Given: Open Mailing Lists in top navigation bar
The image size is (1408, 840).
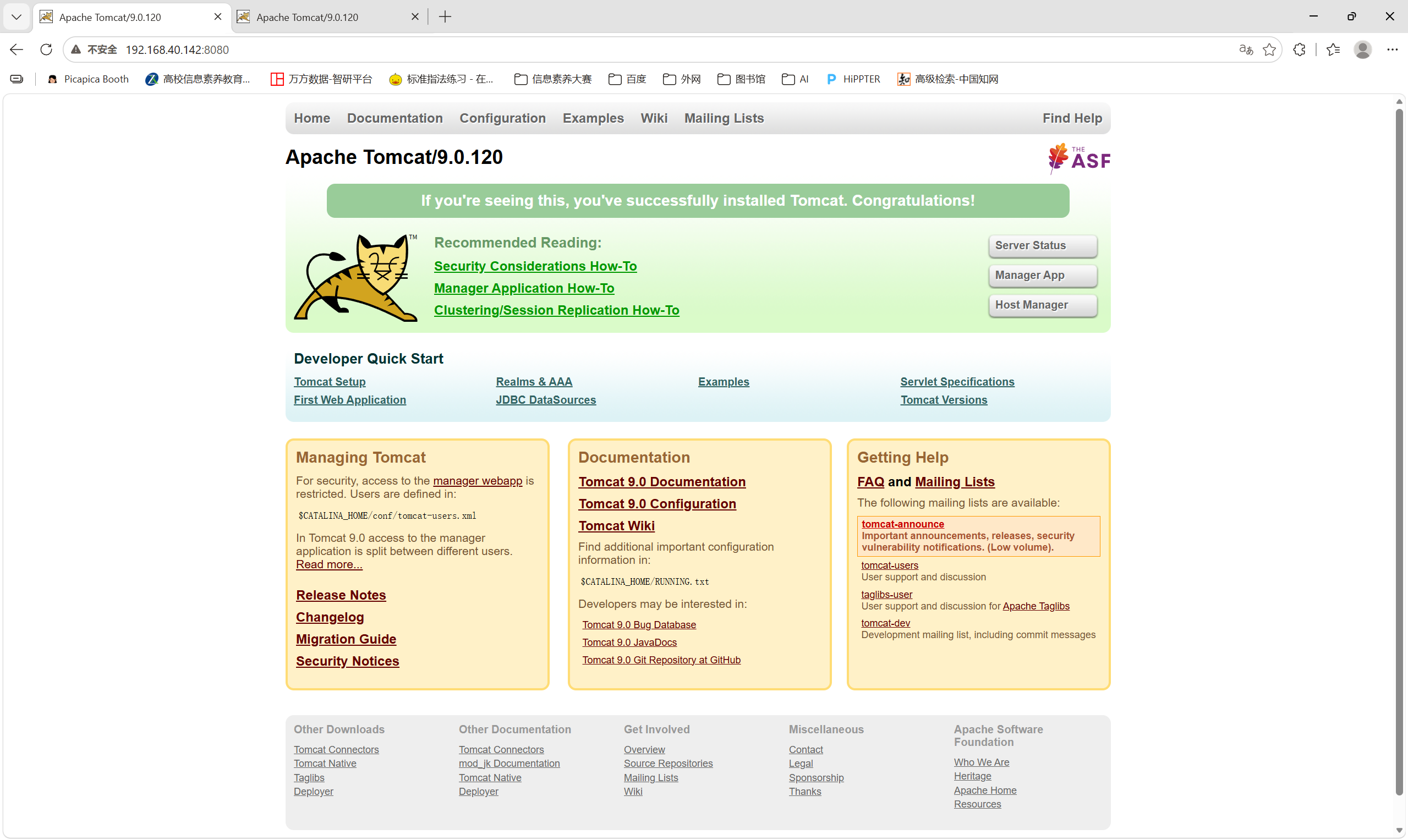Looking at the screenshot, I should (x=724, y=118).
